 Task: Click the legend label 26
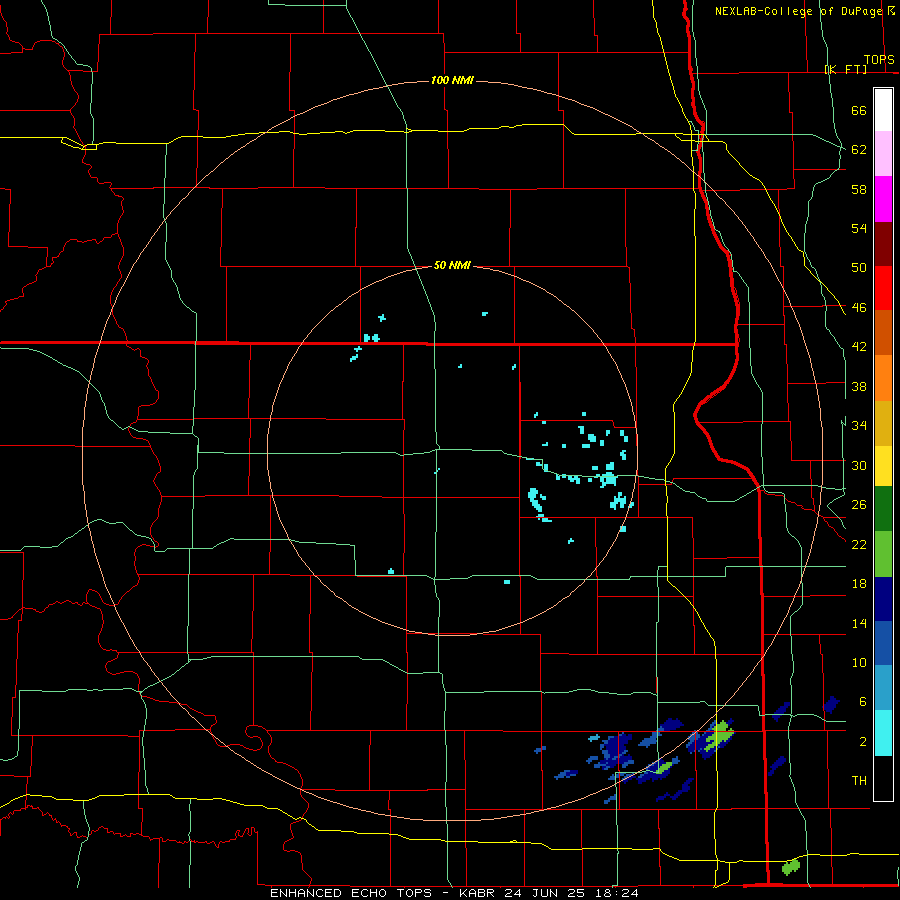859,504
